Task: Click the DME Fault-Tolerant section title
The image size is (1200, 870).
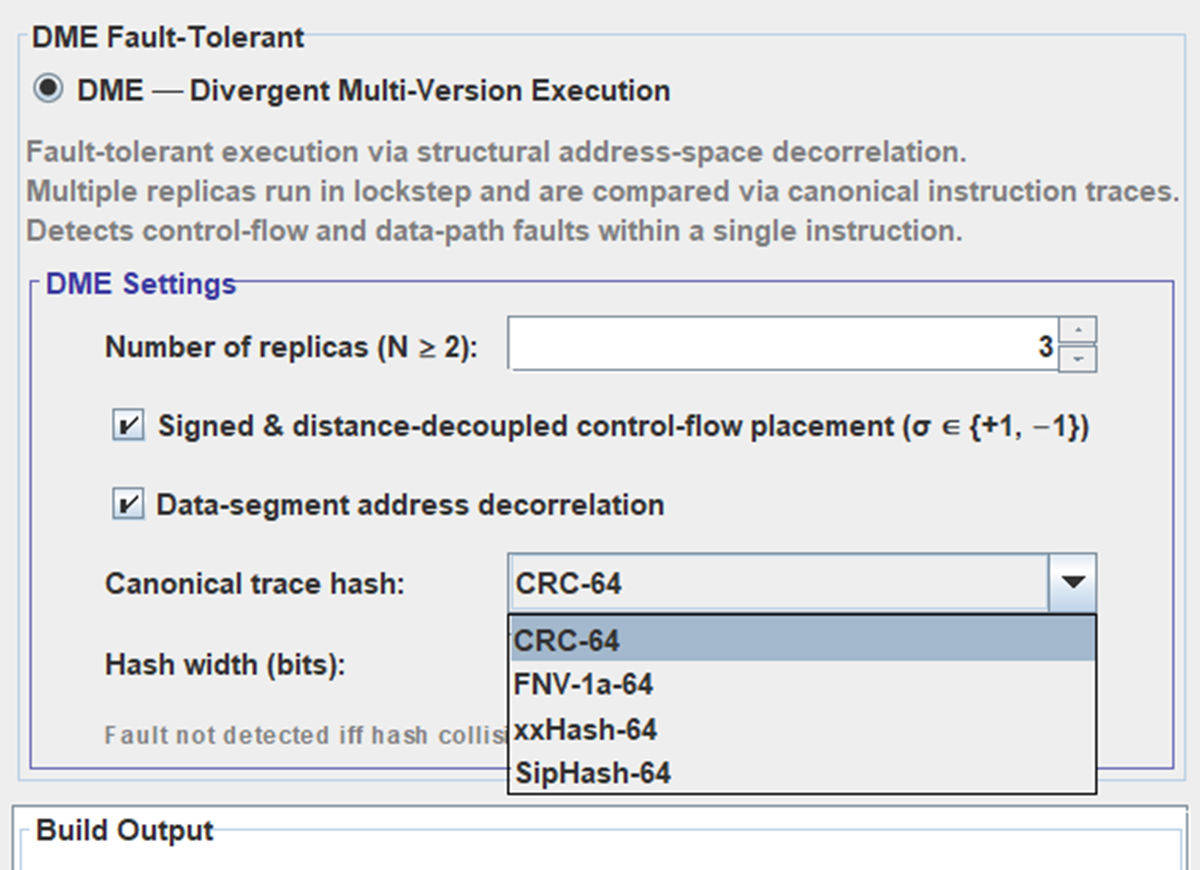Action: click(168, 39)
